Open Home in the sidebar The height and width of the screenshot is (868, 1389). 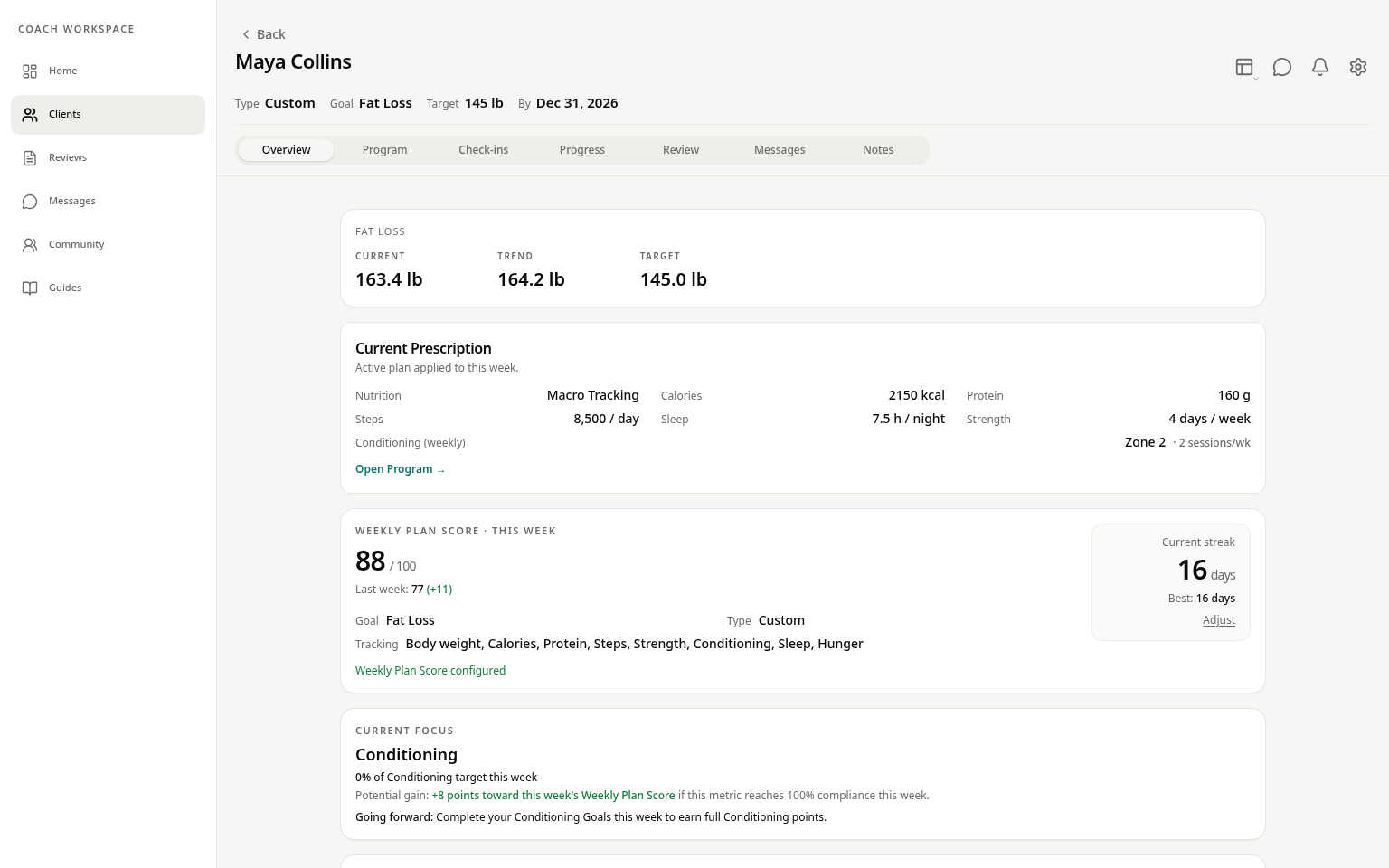click(108, 71)
